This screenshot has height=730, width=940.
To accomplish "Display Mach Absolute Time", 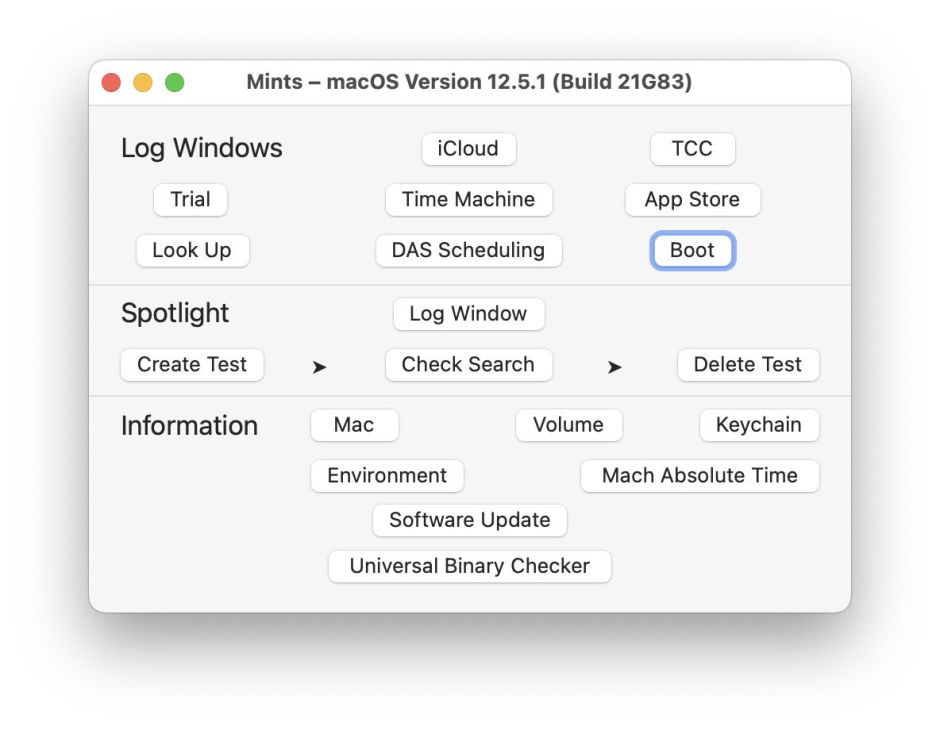I will click(x=699, y=476).
